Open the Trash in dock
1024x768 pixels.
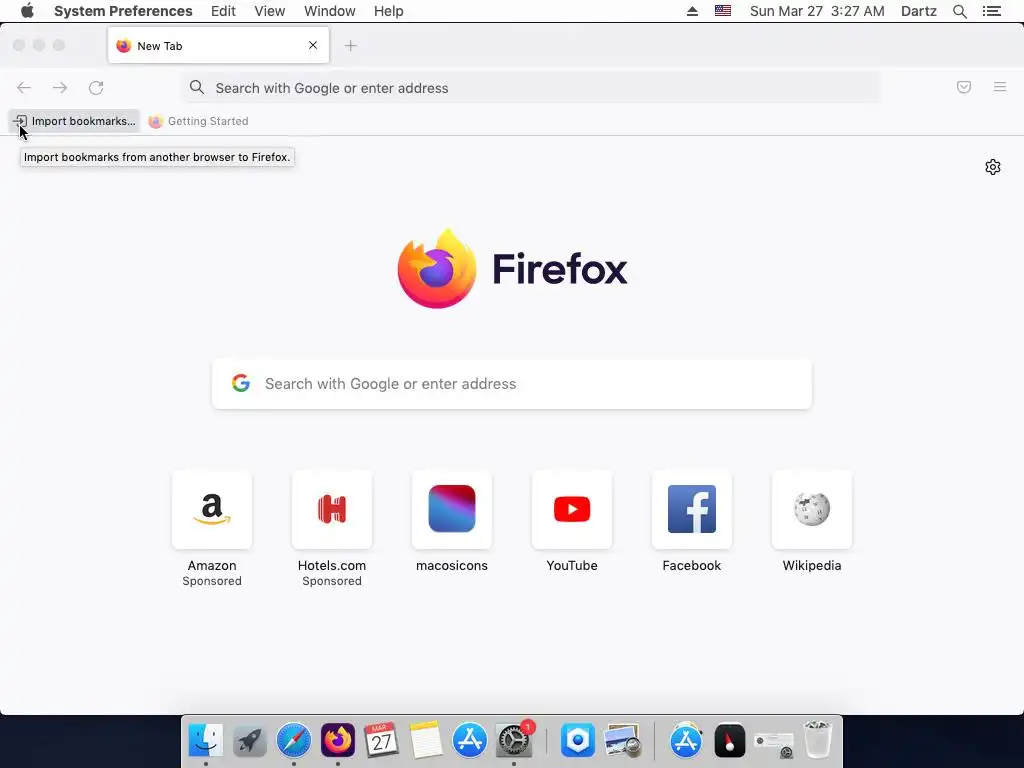tap(817, 739)
